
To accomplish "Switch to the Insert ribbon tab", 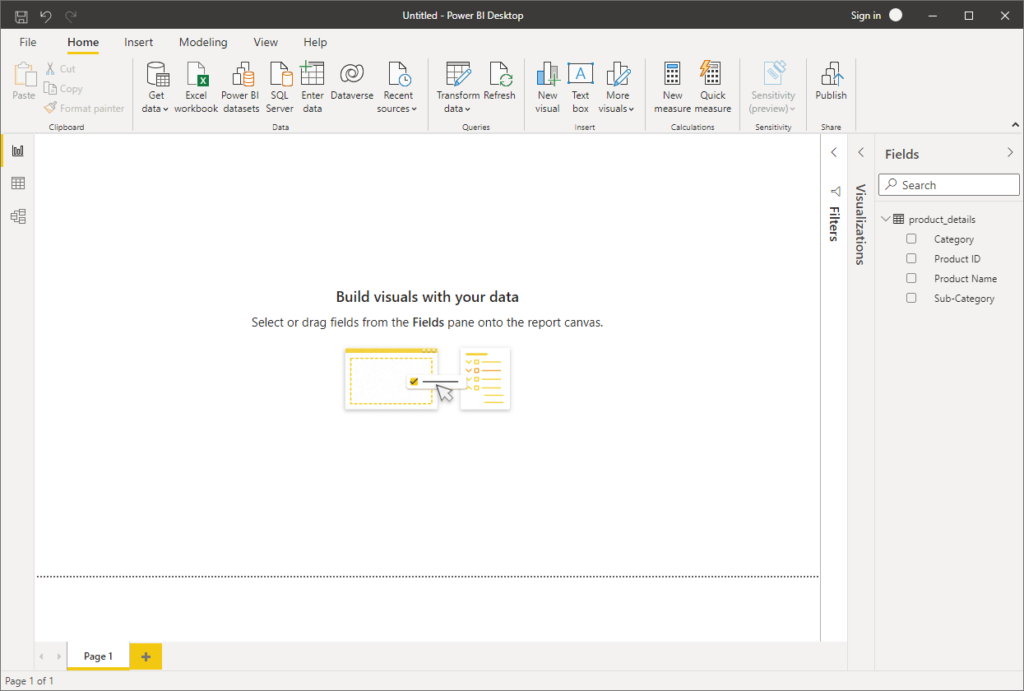I will click(138, 42).
